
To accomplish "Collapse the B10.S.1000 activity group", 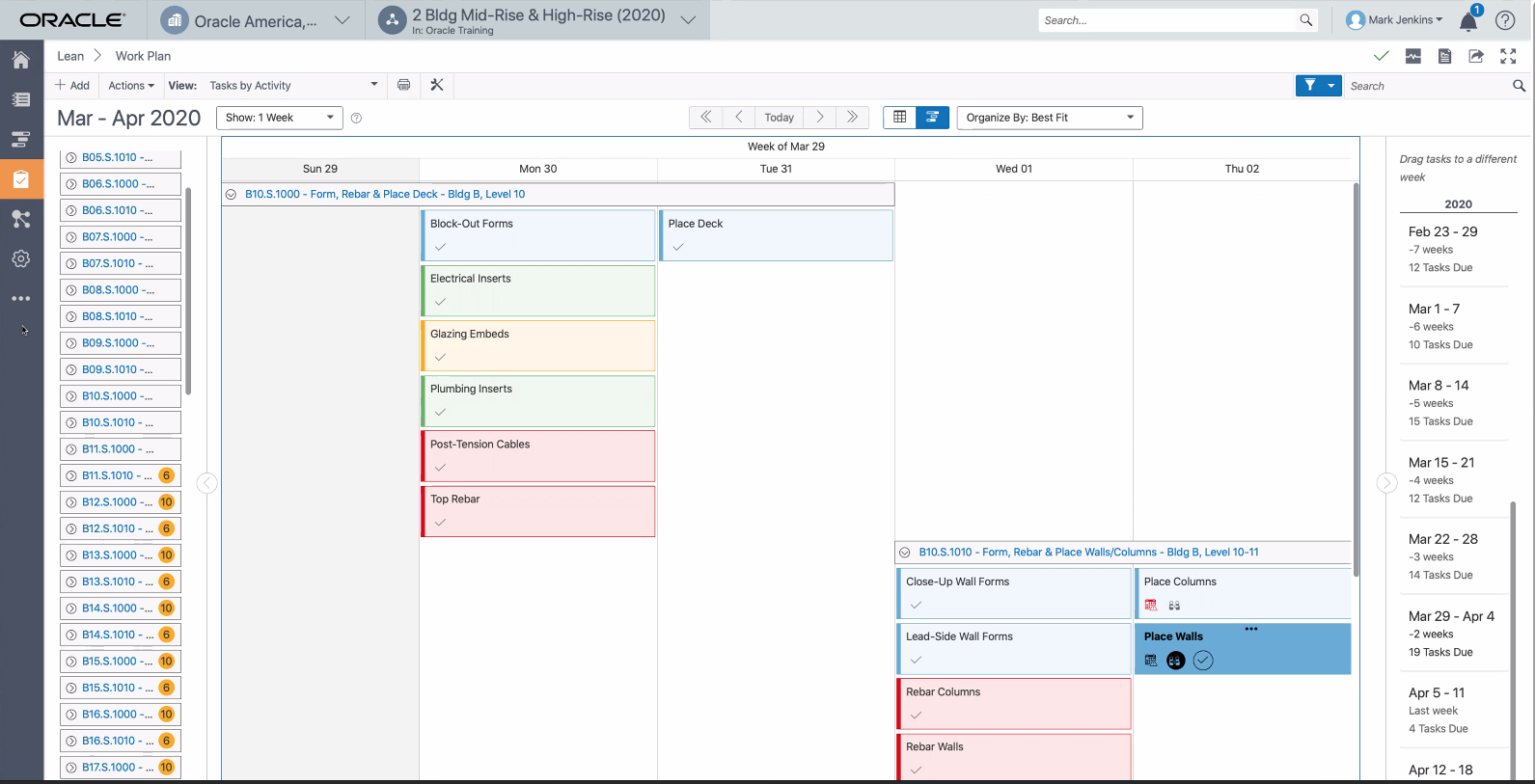I will [231, 194].
